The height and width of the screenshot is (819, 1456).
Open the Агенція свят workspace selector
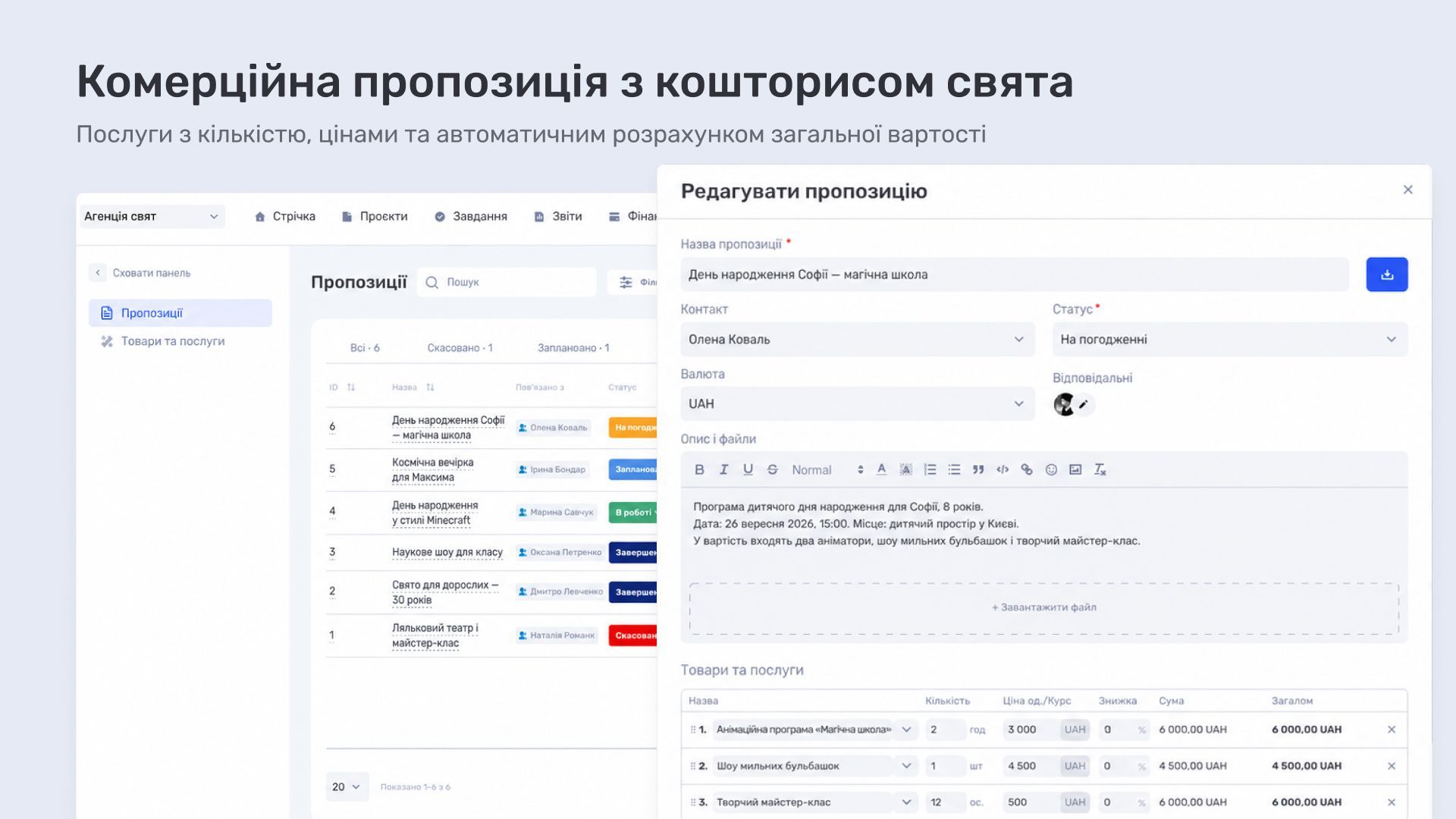152,216
